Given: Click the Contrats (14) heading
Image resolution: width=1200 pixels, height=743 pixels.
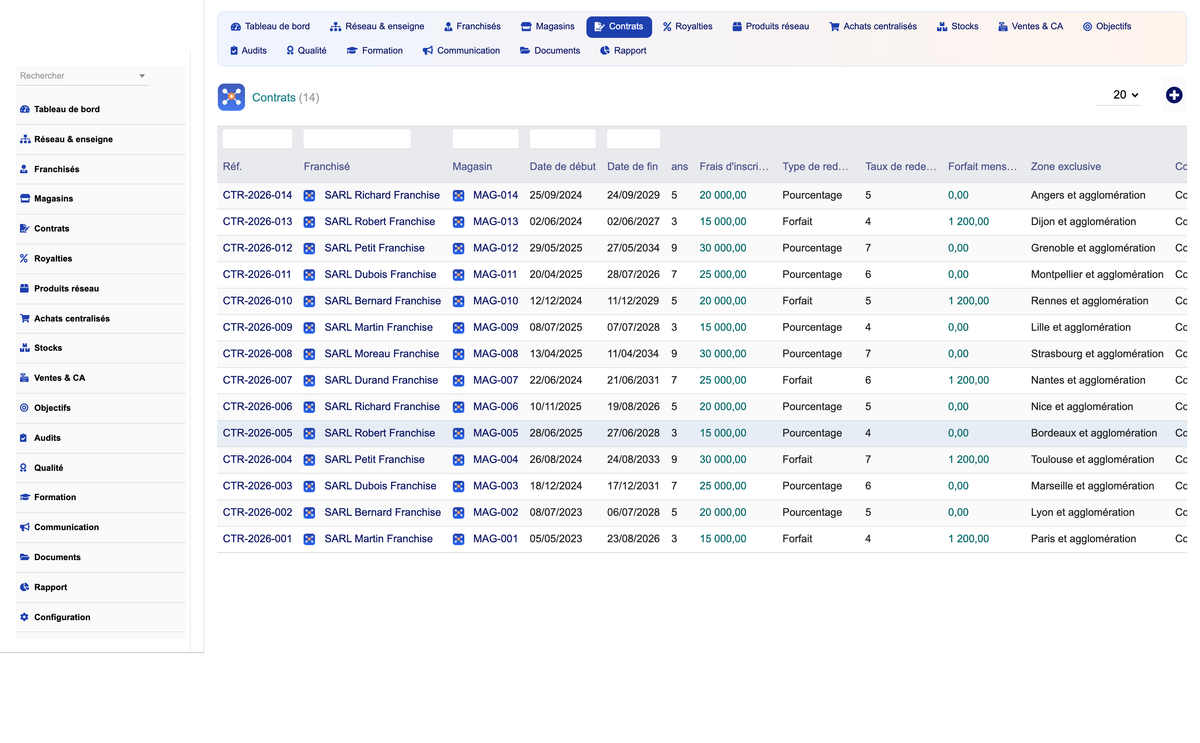Looking at the screenshot, I should point(286,98).
